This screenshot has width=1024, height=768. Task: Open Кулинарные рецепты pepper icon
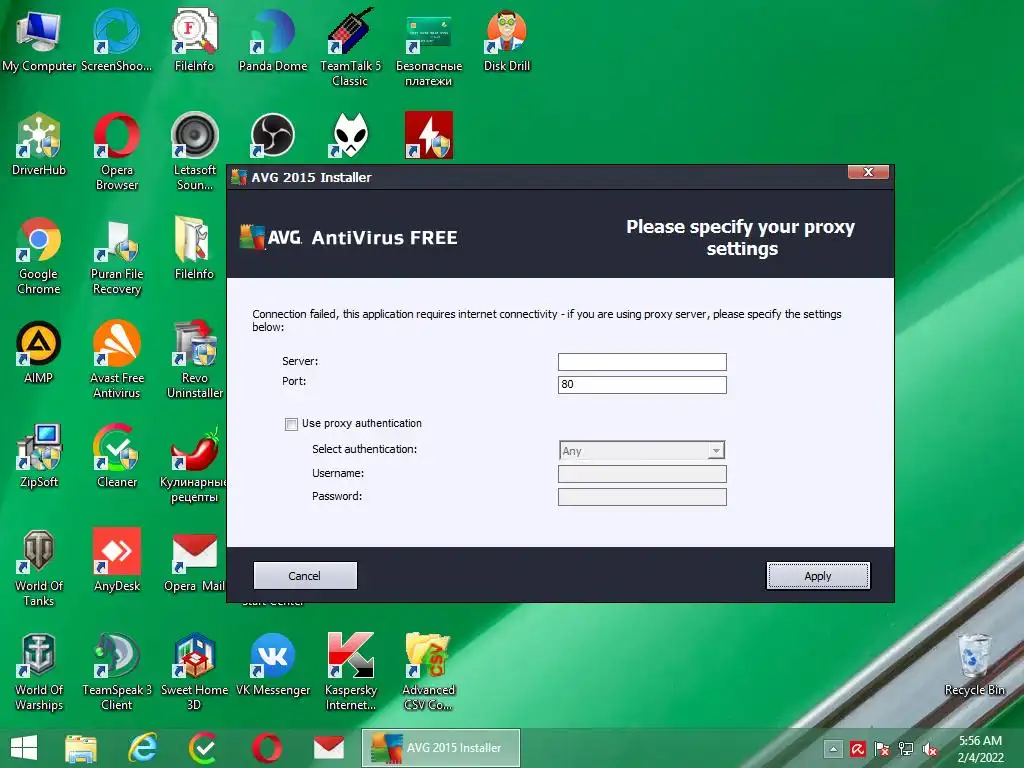(x=195, y=463)
